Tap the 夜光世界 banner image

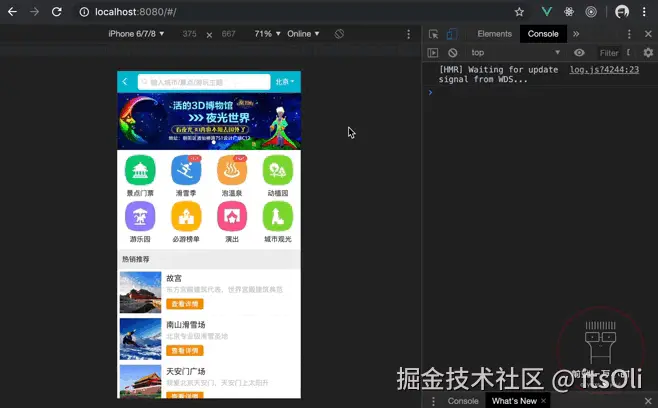point(209,121)
